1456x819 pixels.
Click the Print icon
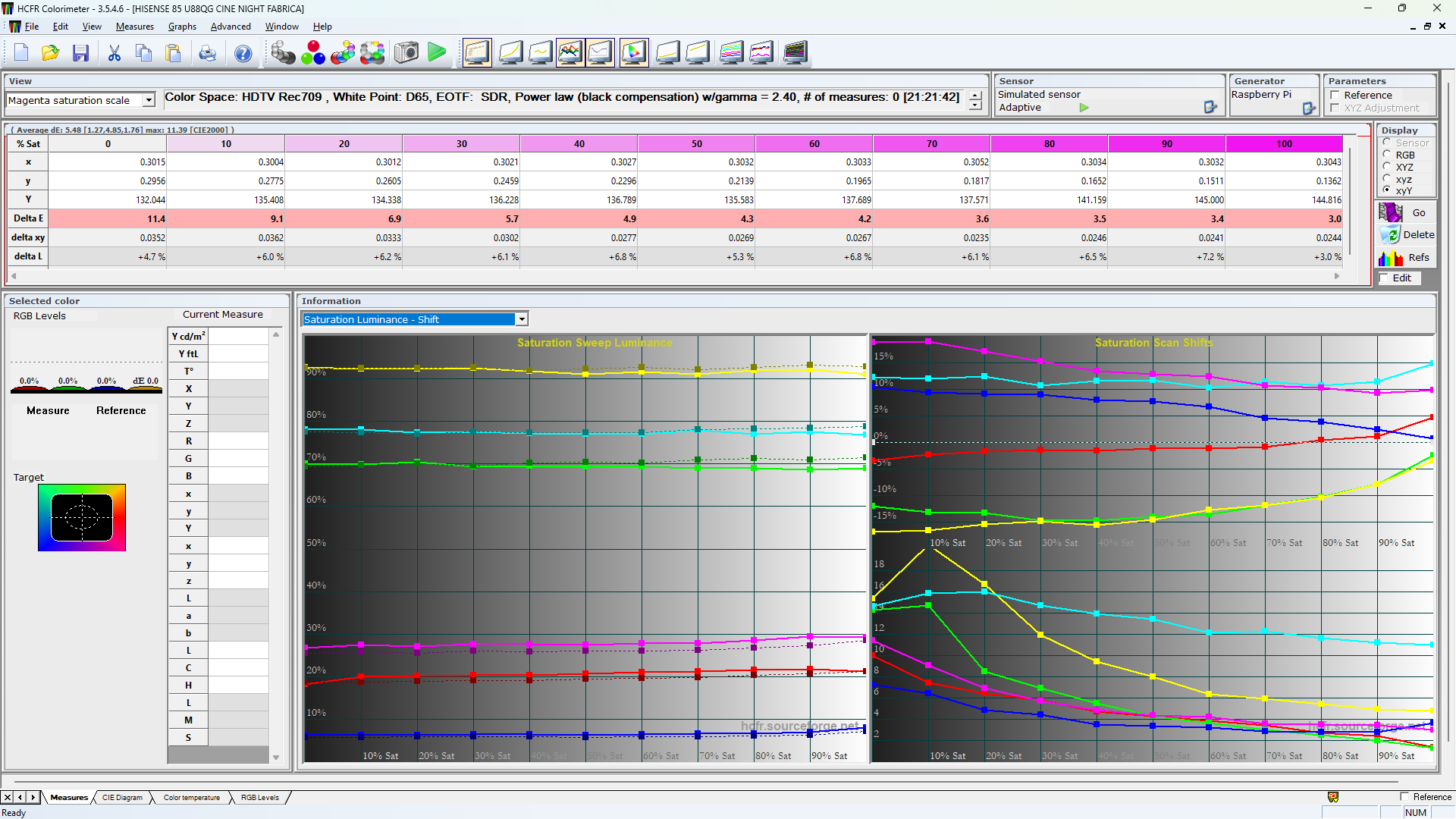(x=207, y=52)
